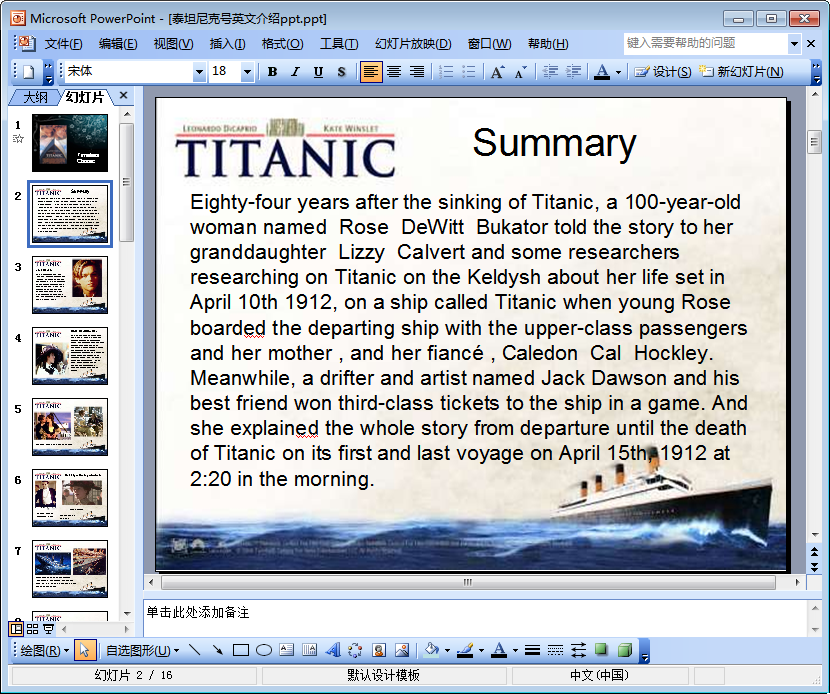
Task: Add a slide via 新幻灯片(N)
Action: point(741,72)
